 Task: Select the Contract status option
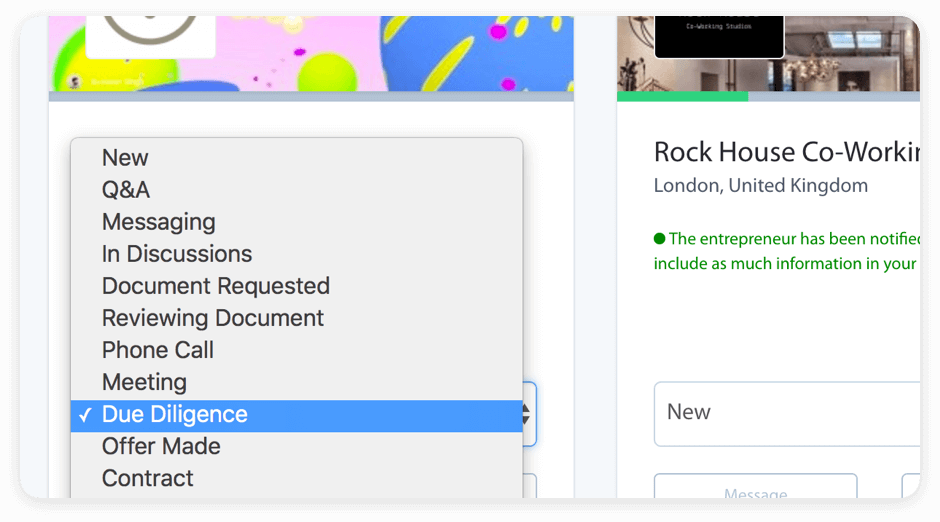[148, 478]
